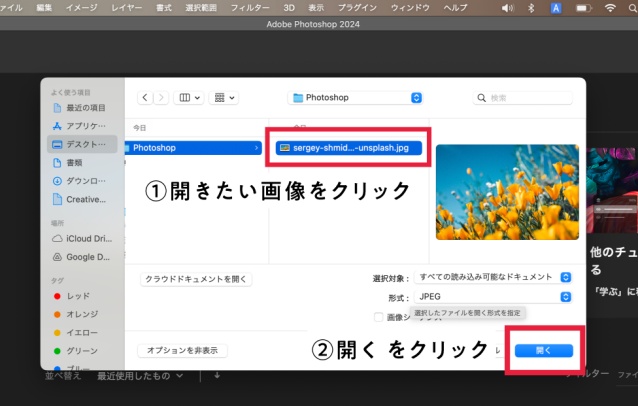
Task: Open iCloud Drive in the sidebar
Action: point(82,238)
